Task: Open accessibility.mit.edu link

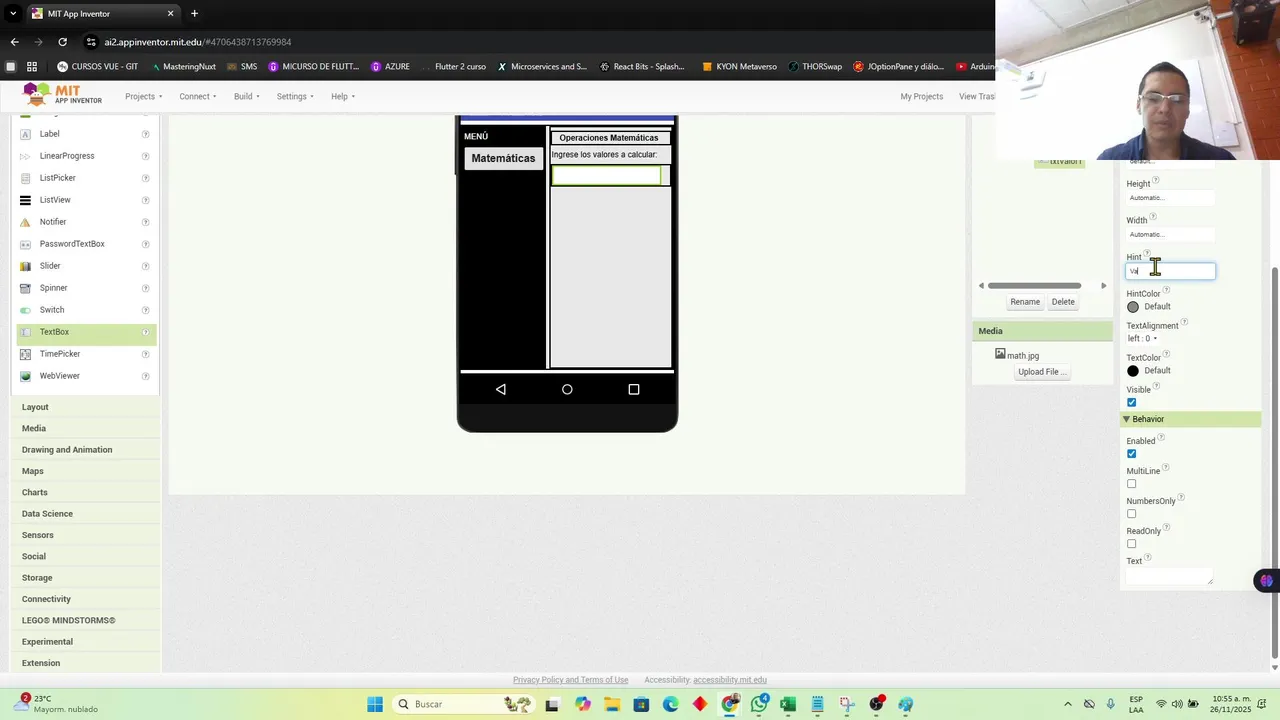Action: (x=730, y=680)
